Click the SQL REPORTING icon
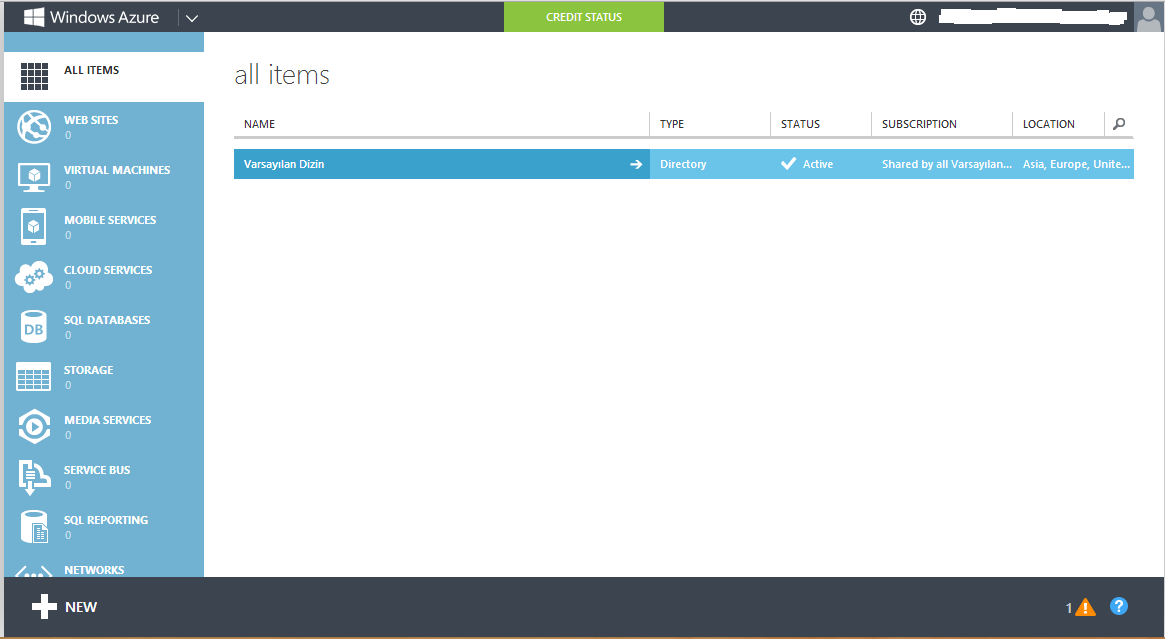Screen dimensions: 1165x639 [x=35, y=527]
